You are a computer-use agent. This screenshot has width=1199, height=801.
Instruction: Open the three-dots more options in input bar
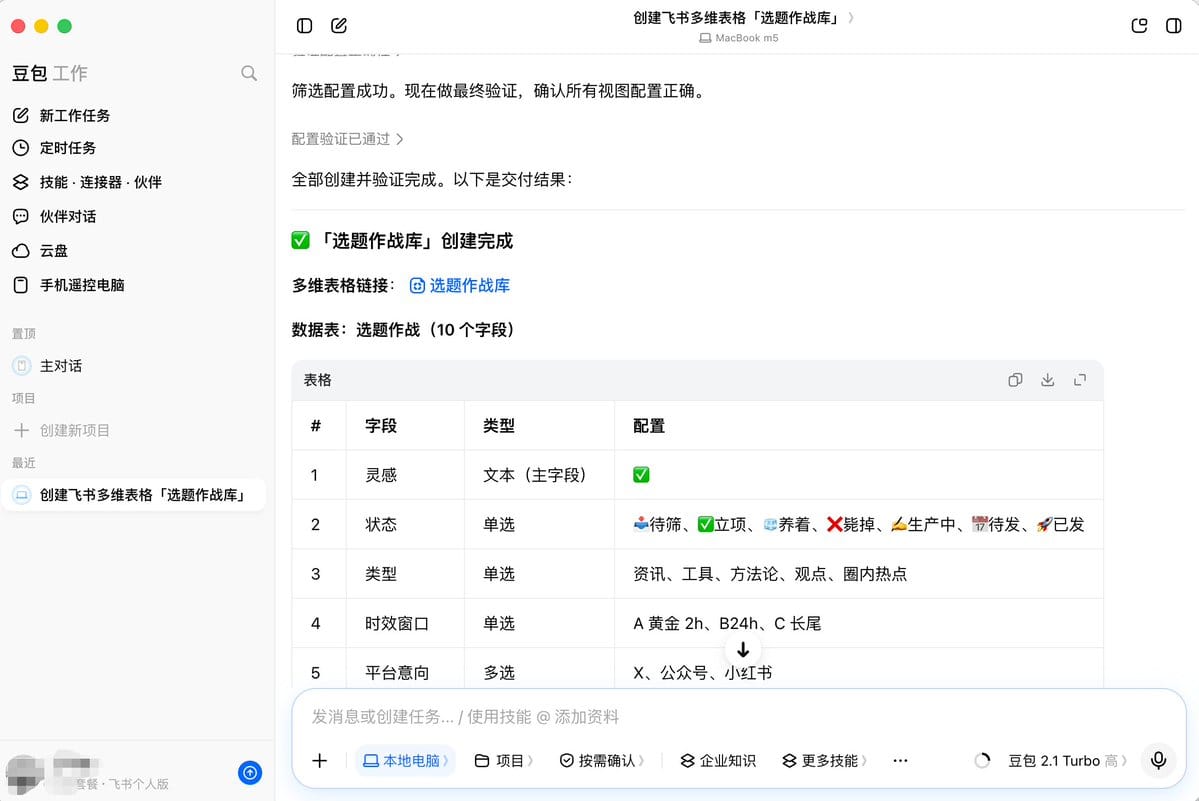(x=901, y=760)
